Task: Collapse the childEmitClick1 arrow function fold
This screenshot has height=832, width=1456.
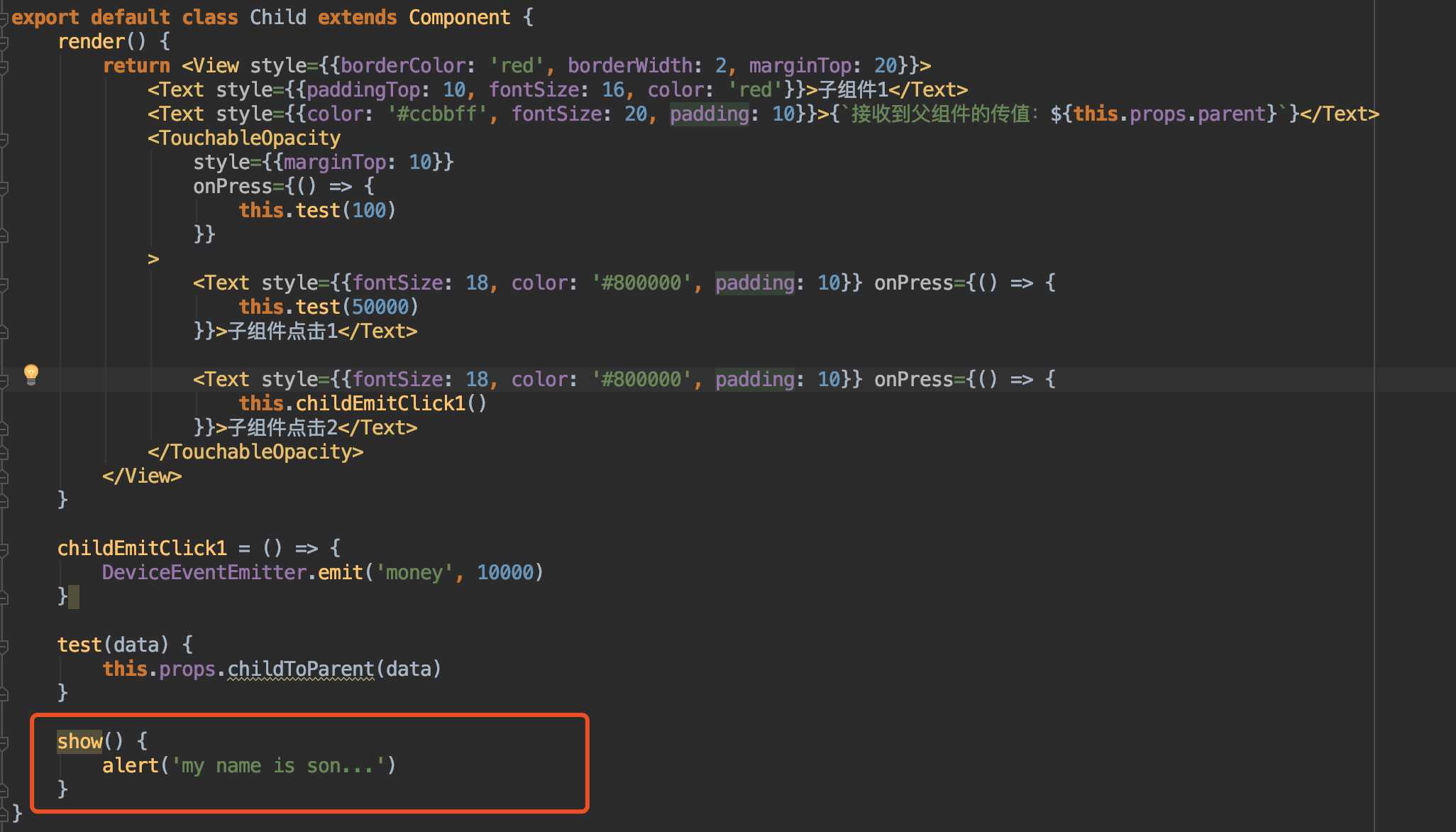Action: (x=4, y=549)
